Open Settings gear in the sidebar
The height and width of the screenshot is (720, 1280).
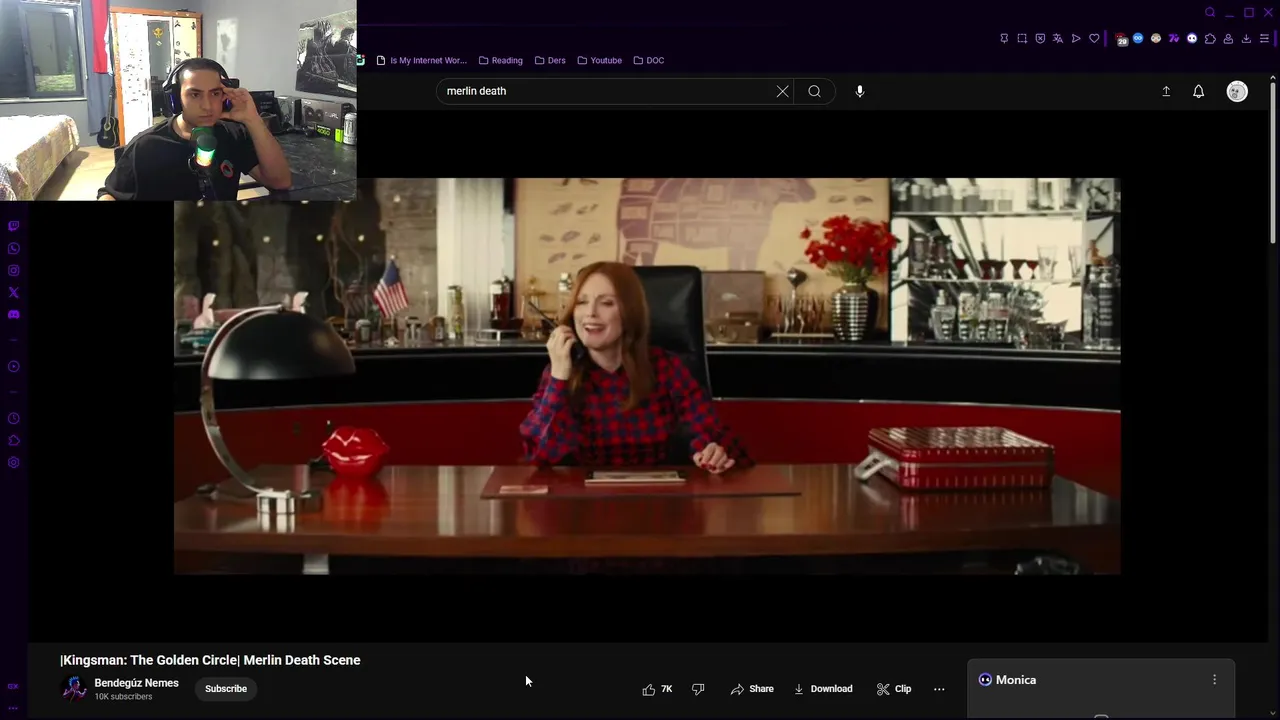[x=13, y=462]
